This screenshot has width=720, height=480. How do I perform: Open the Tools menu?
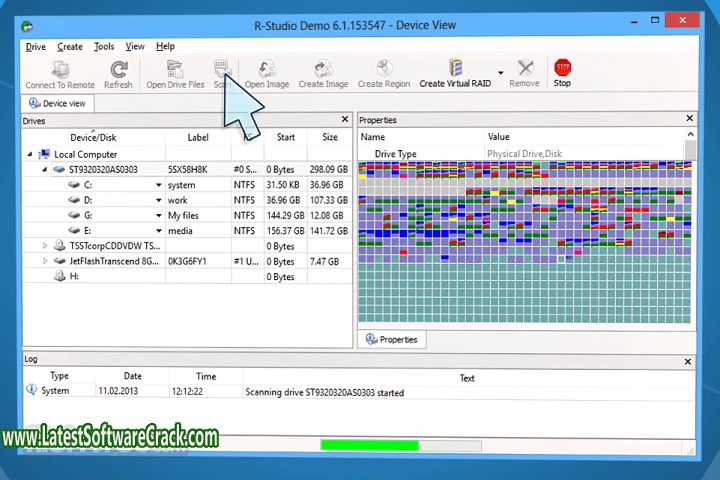click(104, 46)
